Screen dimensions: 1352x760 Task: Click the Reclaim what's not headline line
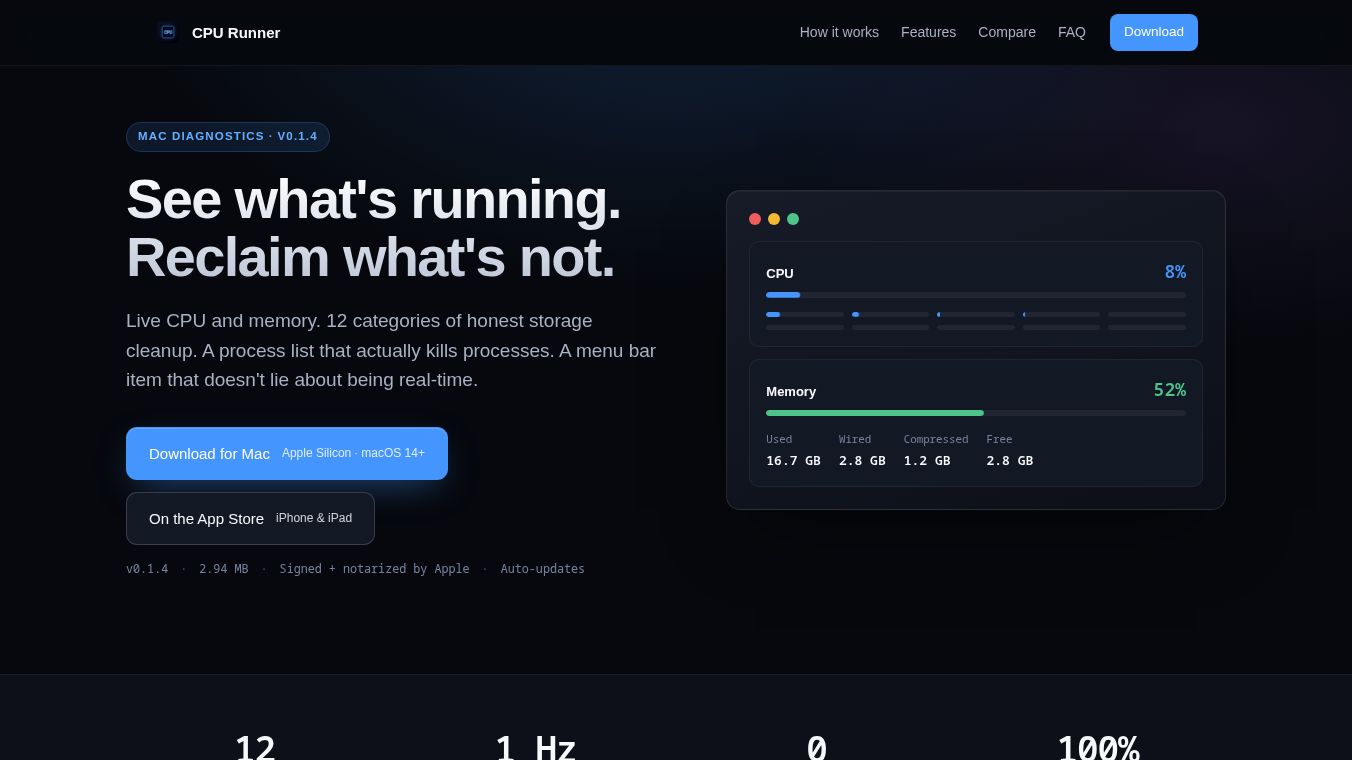370,257
